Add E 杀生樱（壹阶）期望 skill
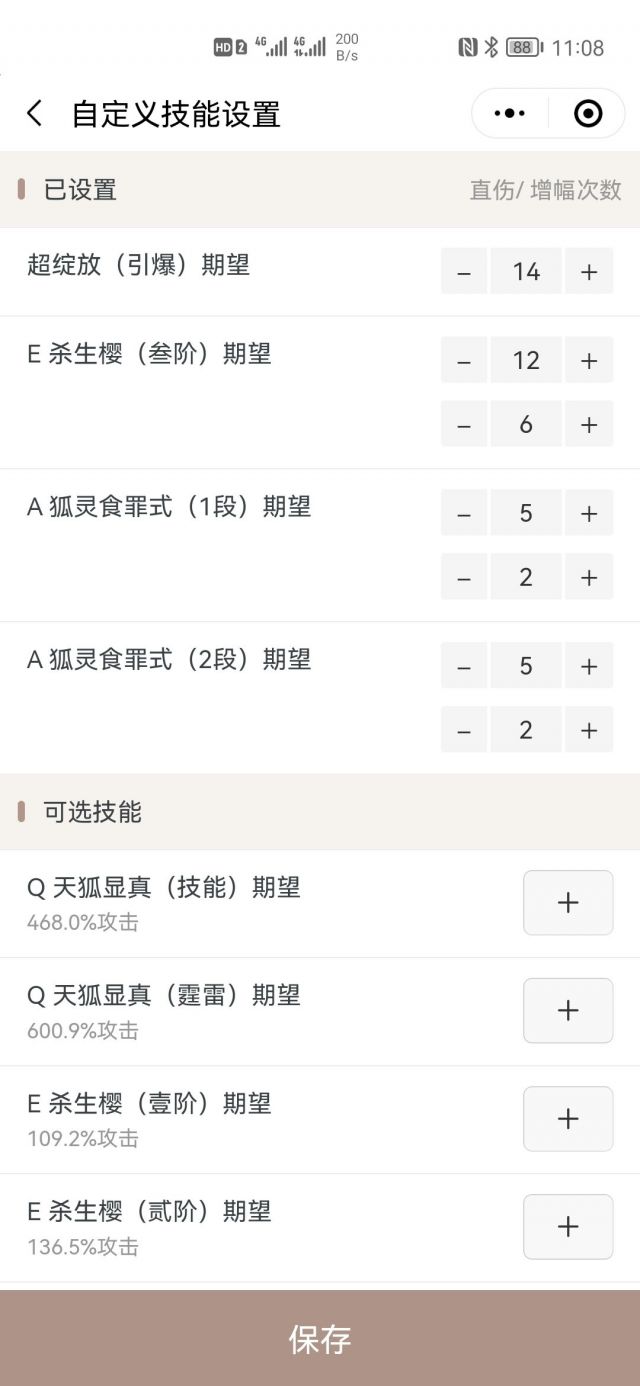The image size is (640, 1386). click(568, 1118)
